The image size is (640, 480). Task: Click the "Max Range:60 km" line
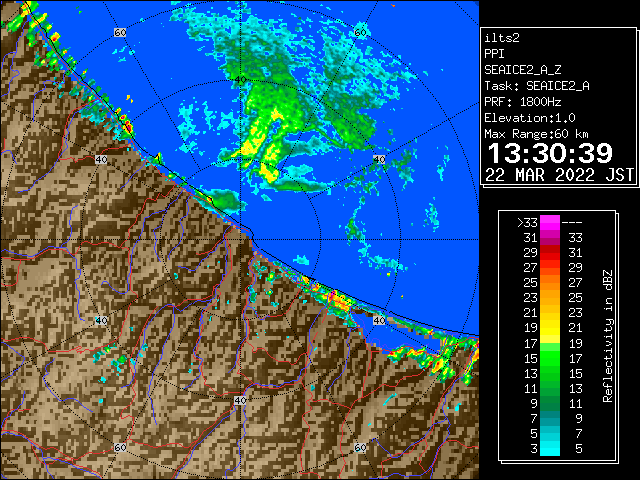tap(536, 134)
